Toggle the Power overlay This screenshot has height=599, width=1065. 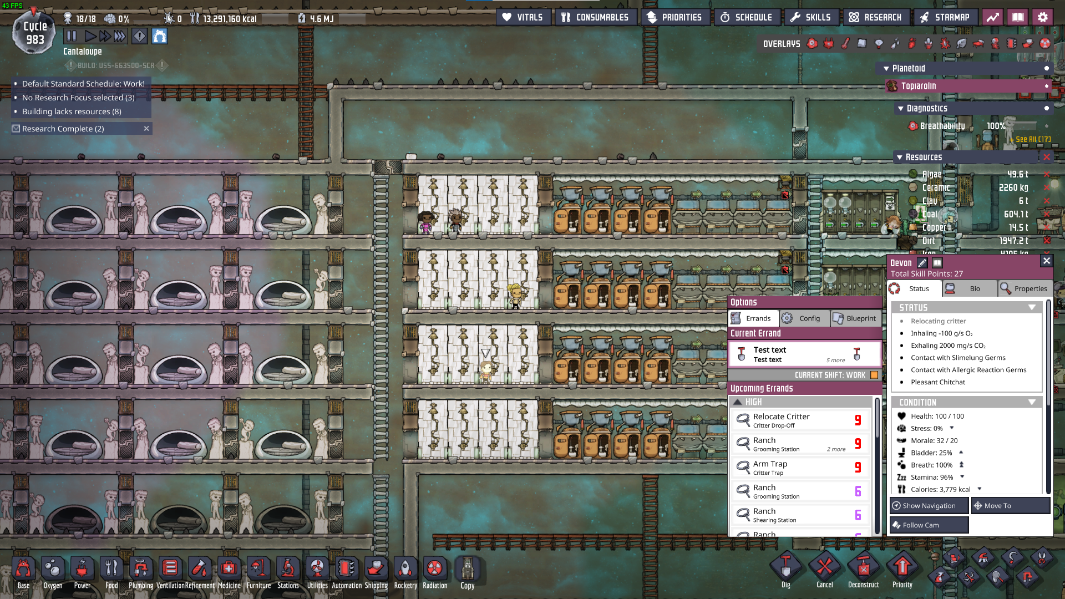point(829,43)
